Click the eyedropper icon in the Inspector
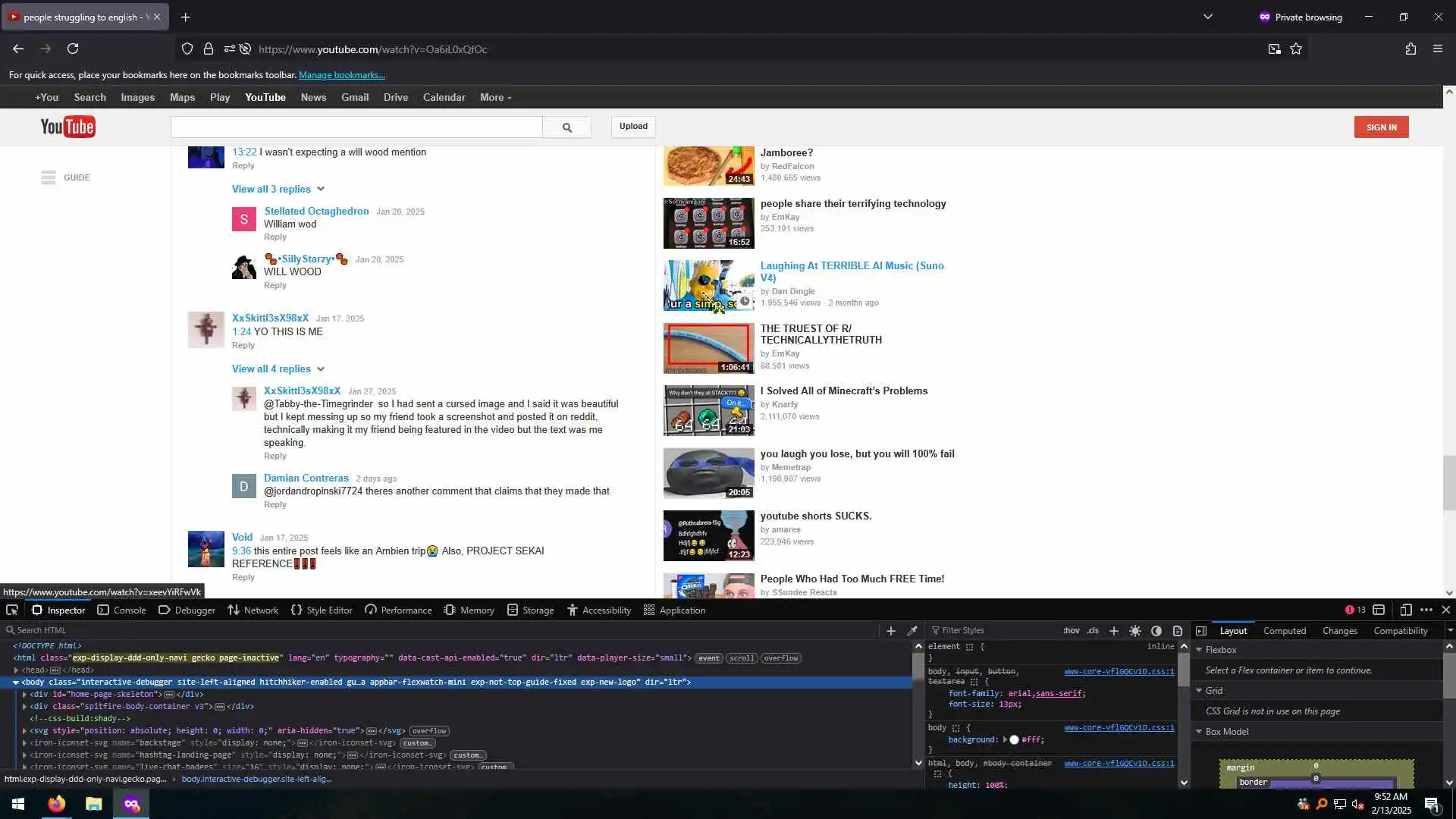The image size is (1456, 819). click(x=912, y=630)
